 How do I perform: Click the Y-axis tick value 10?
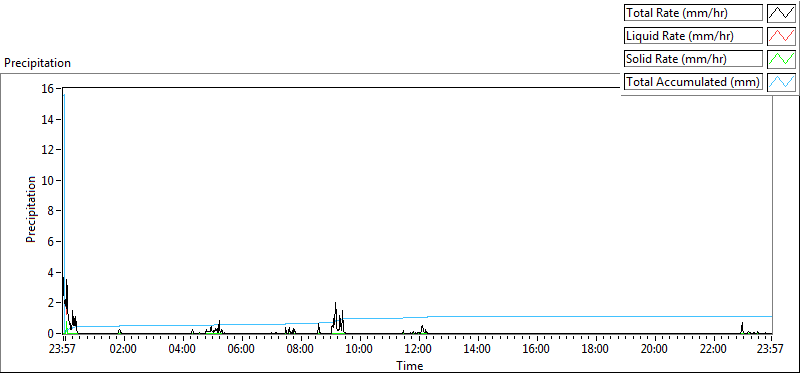(48, 181)
